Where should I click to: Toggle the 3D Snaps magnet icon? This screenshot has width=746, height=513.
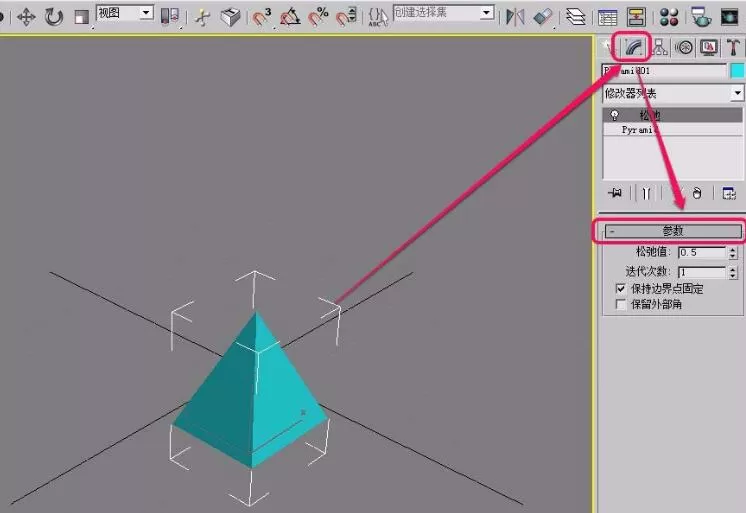click(261, 17)
